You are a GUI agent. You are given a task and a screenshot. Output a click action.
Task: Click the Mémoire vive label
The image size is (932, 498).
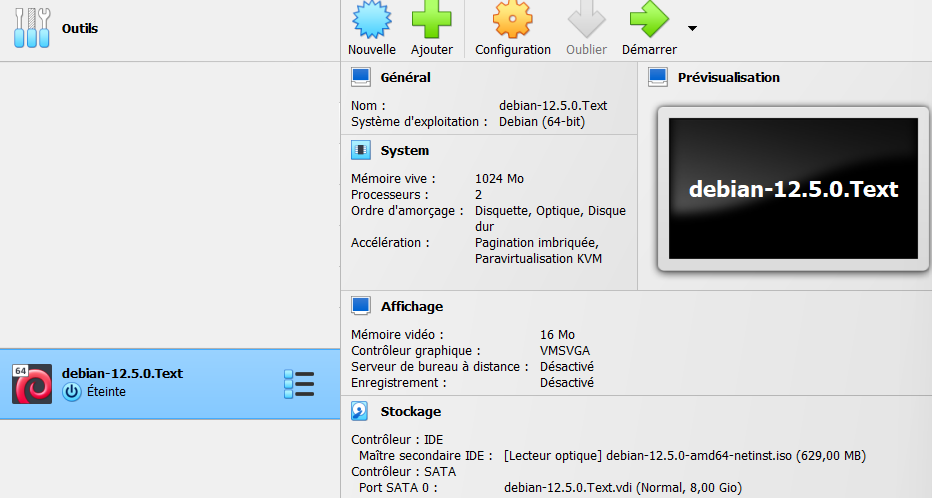click(x=393, y=179)
